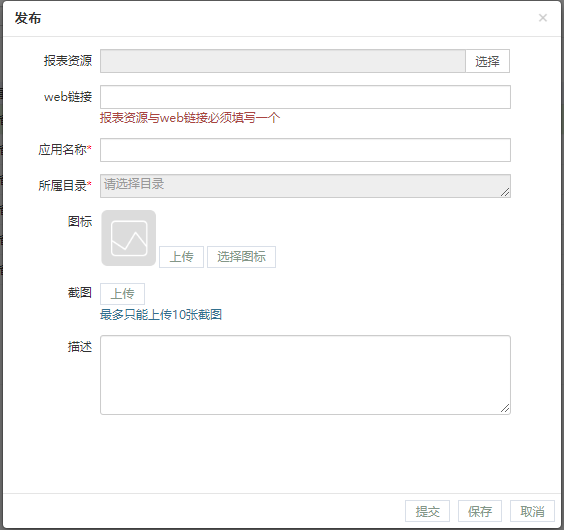Submit the form with 提交
This screenshot has width=564, height=530.
[x=427, y=511]
